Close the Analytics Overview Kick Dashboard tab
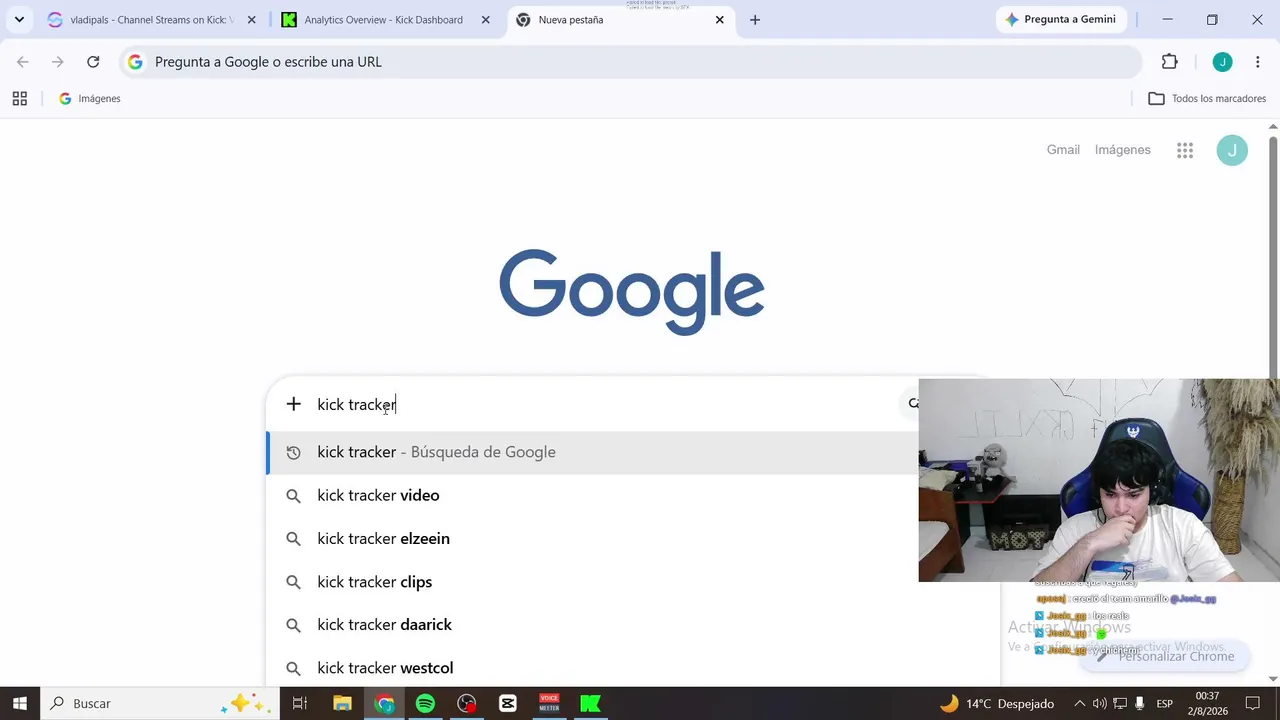 pyautogui.click(x=486, y=20)
